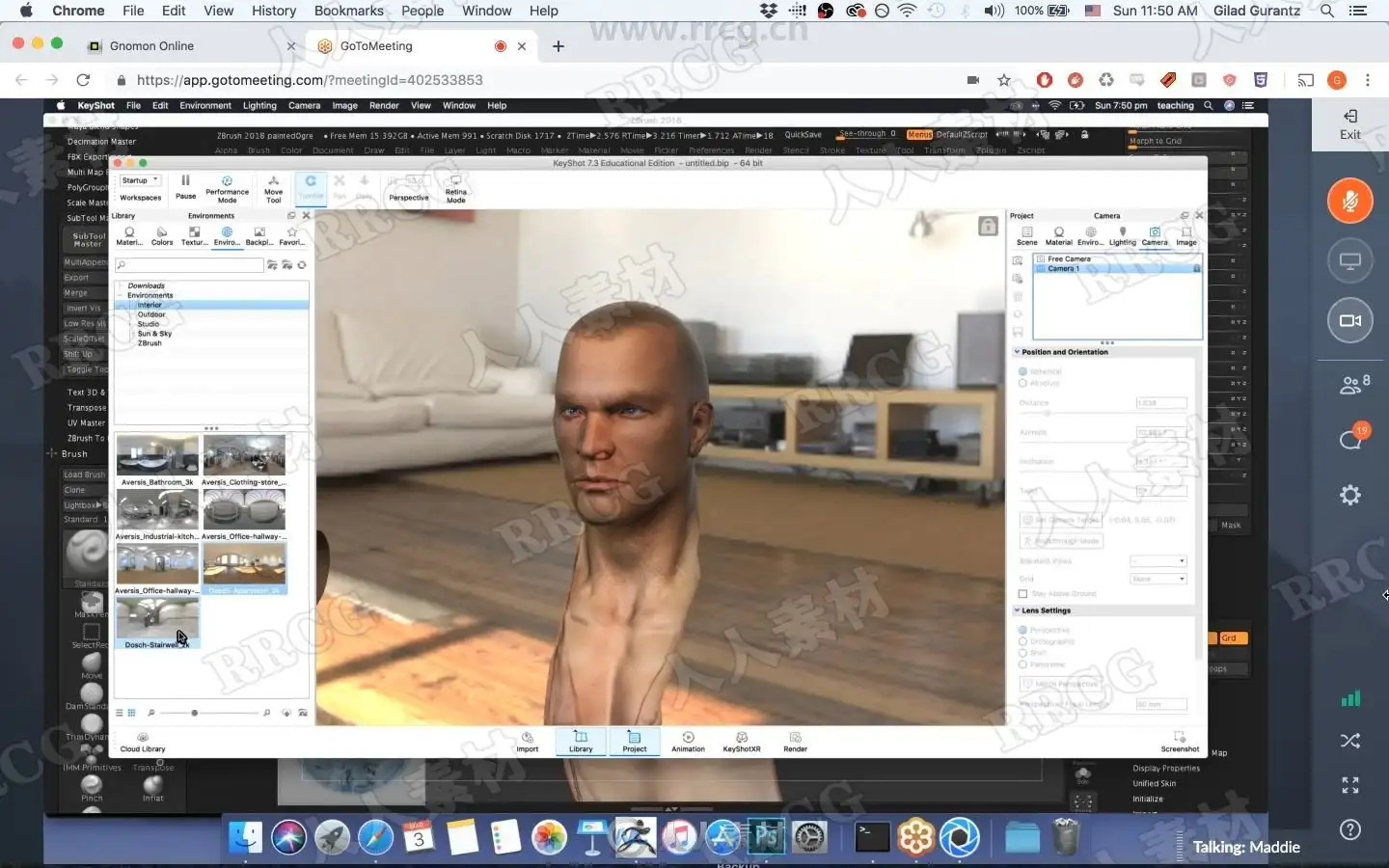
Task: Activate the Tumble camera tool
Action: point(311,187)
